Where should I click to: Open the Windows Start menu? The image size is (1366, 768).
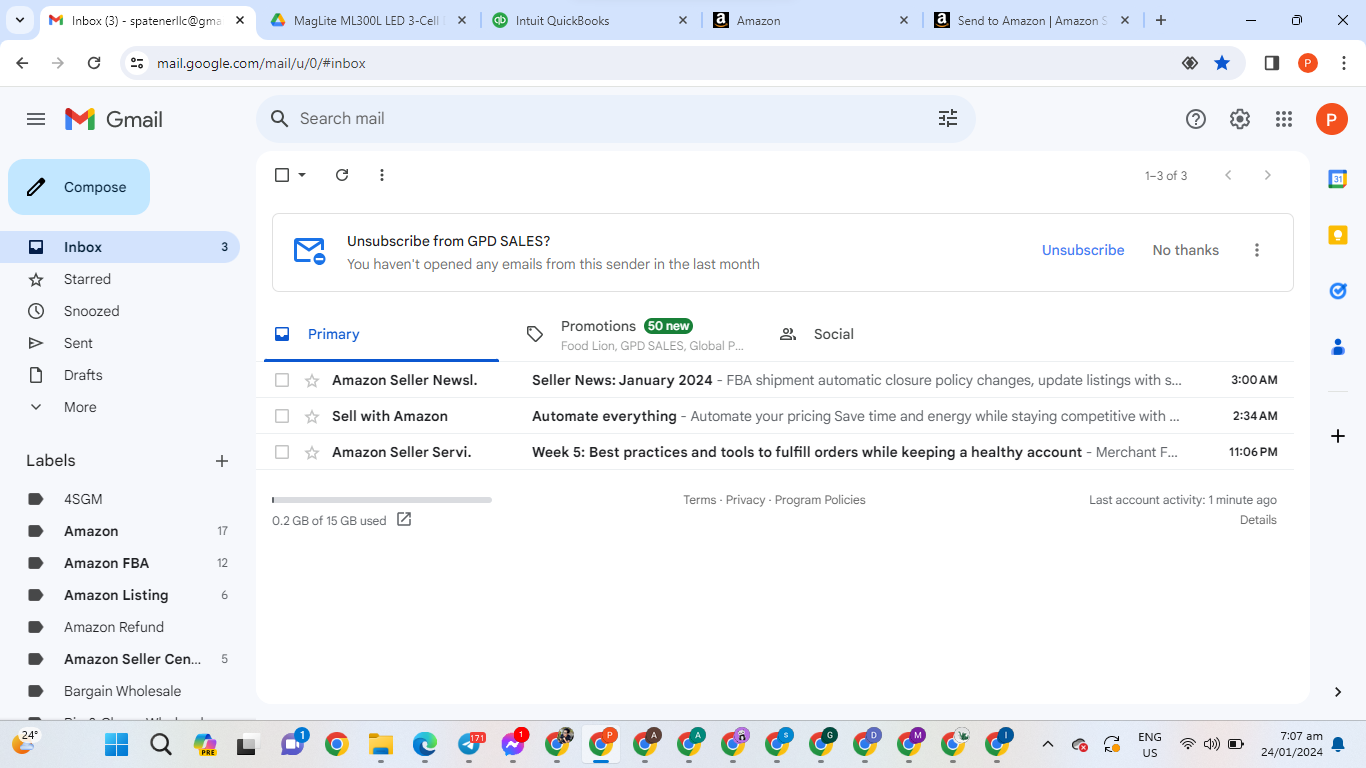(117, 744)
